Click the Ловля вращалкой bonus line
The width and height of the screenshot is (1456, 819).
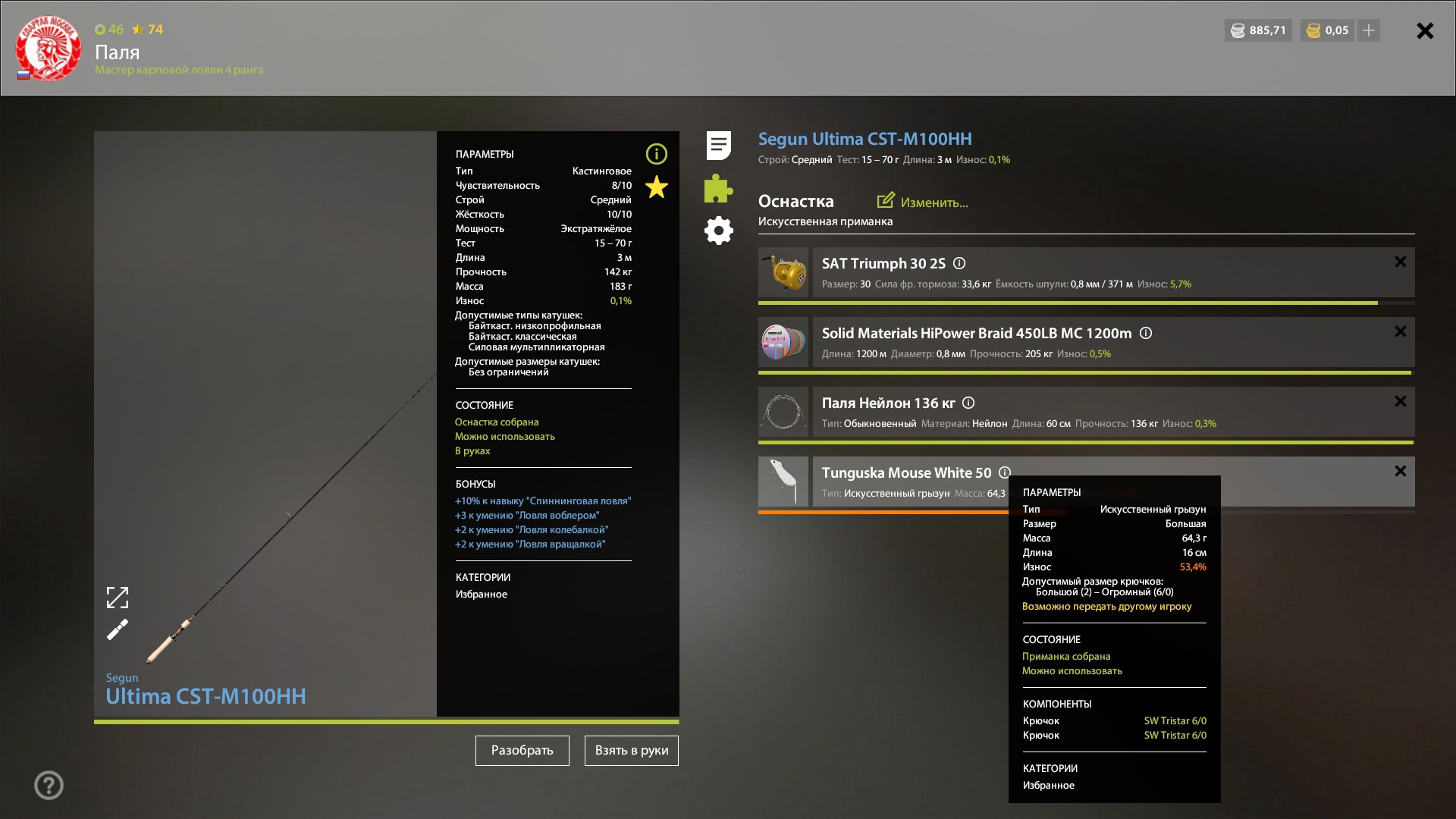coord(530,544)
